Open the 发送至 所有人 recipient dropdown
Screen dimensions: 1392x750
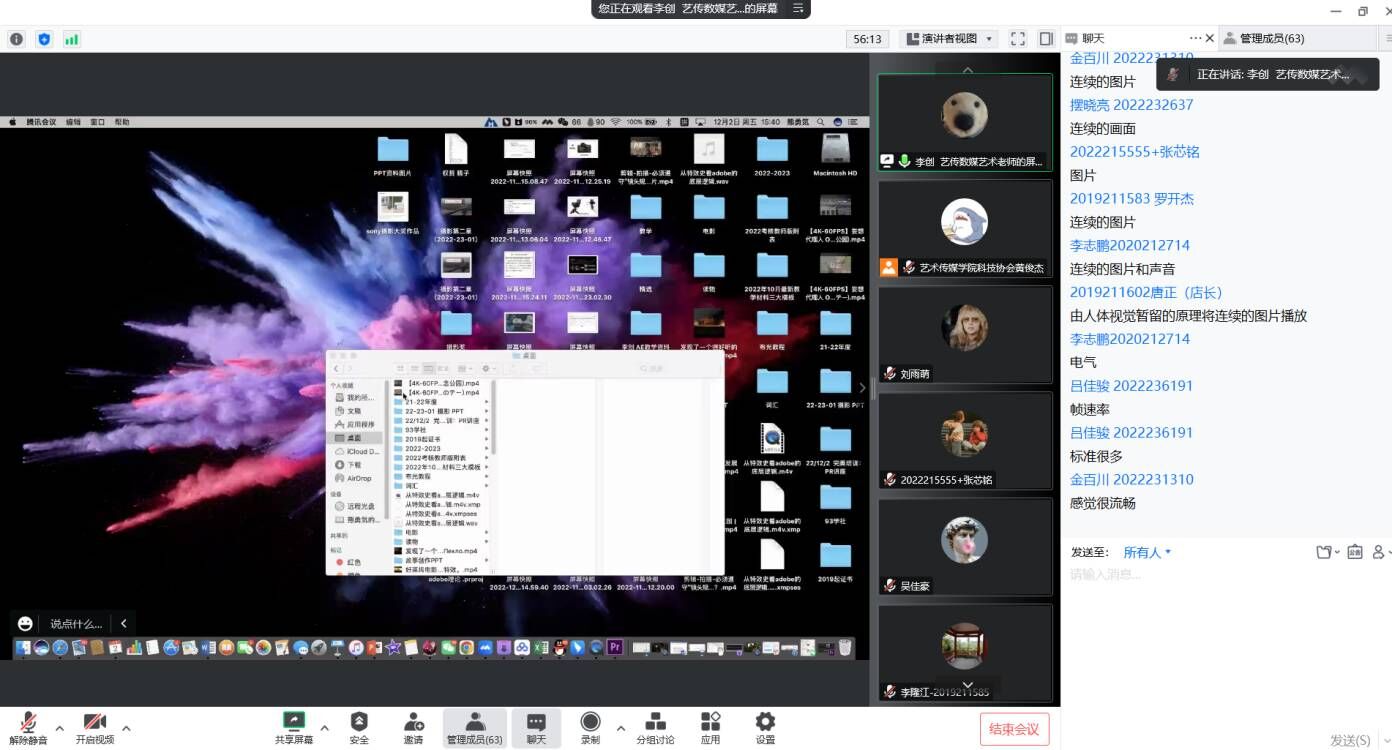(x=1146, y=552)
